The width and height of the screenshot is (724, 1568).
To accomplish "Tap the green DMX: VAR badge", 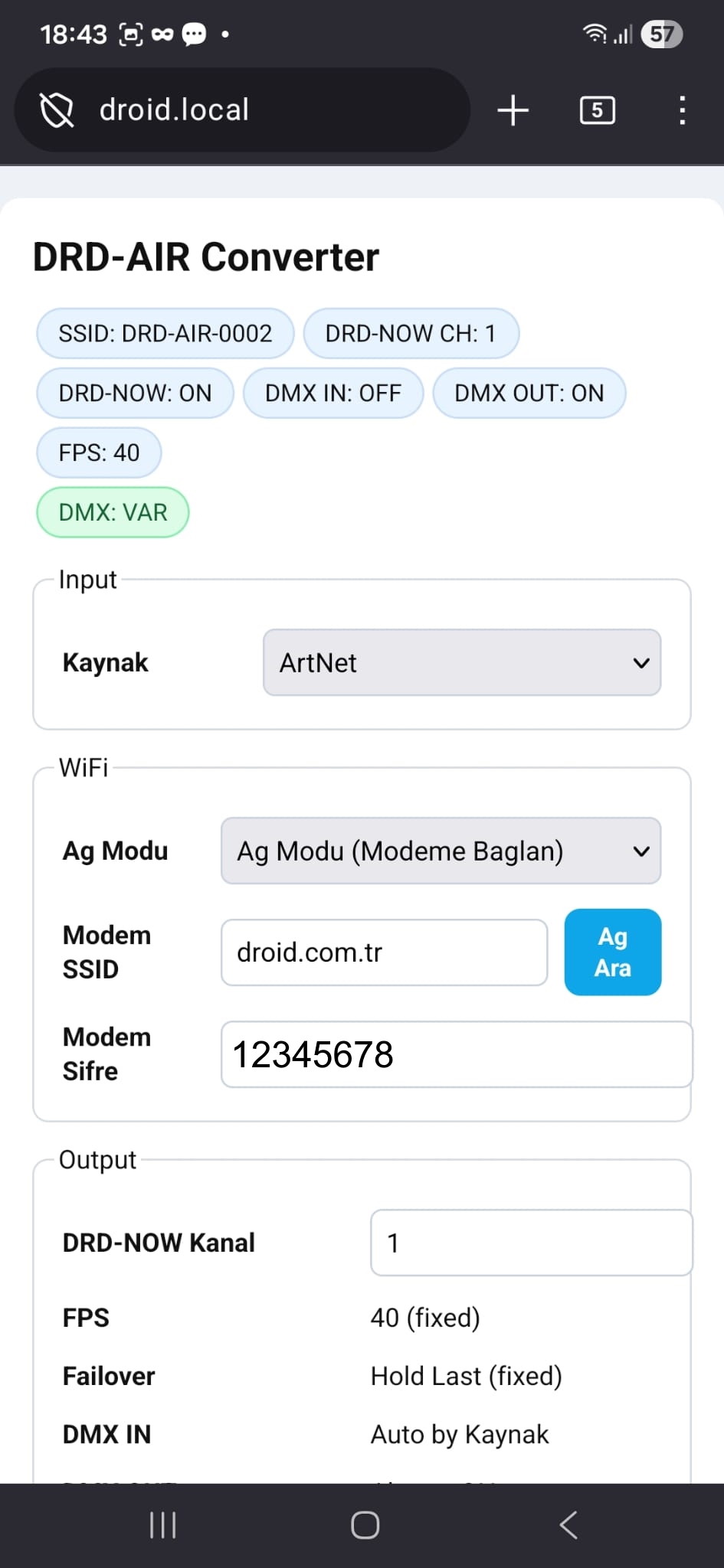I will [113, 511].
